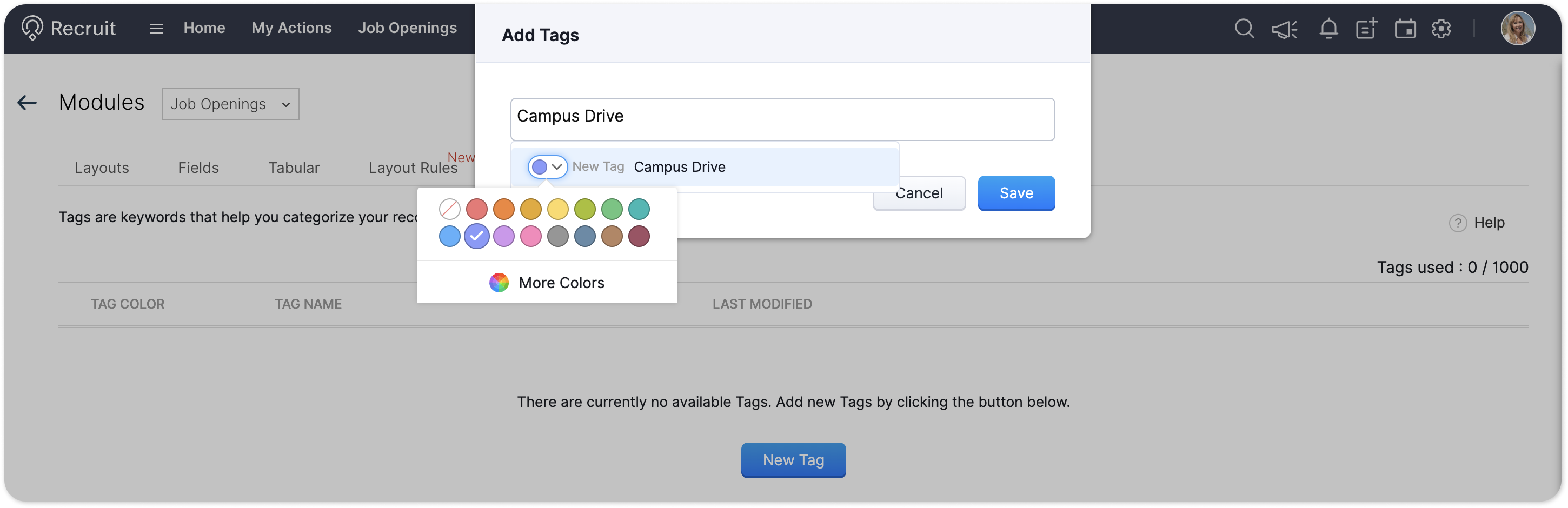Image resolution: width=1568 pixels, height=508 pixels.
Task: Open the announcements megaphone icon
Action: [1284, 29]
